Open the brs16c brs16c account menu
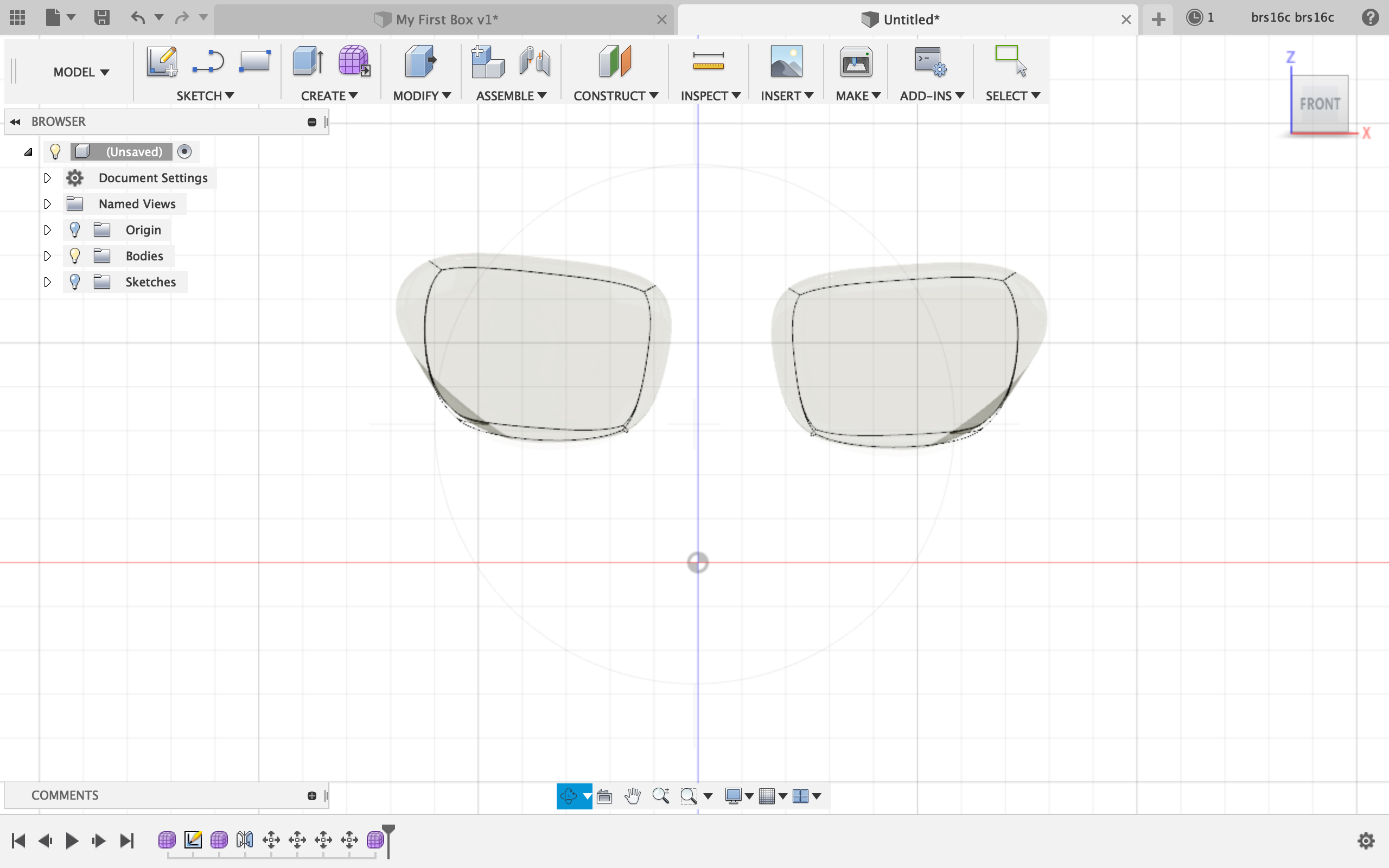 pos(1292,18)
